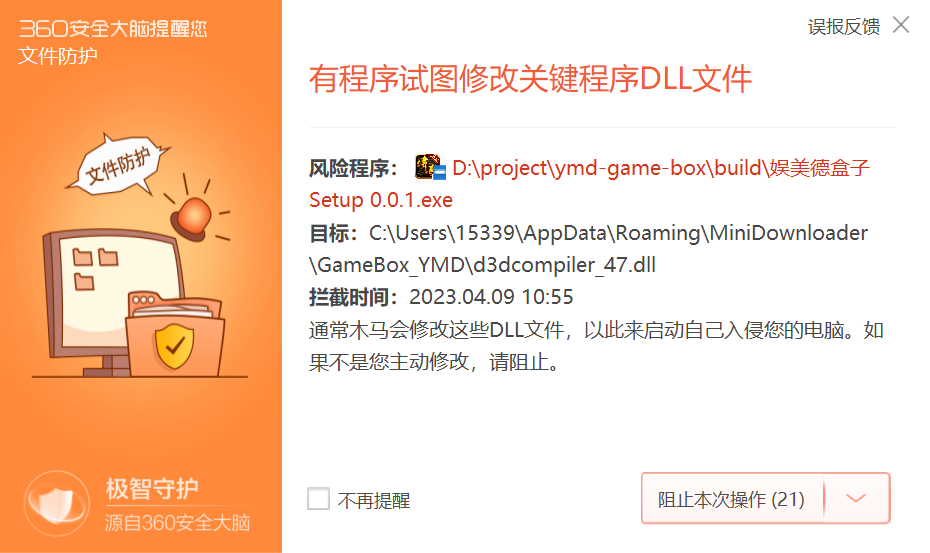Enable the 不再提醒 checkbox
This screenshot has height=553, width=930.
tap(319, 498)
